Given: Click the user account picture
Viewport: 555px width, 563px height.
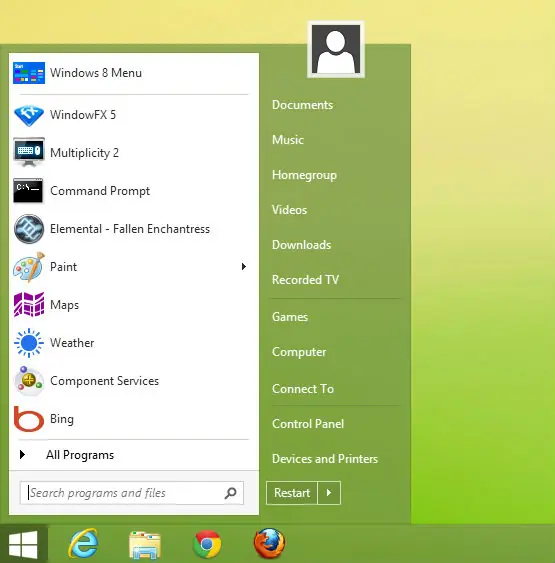Looking at the screenshot, I should (x=336, y=49).
